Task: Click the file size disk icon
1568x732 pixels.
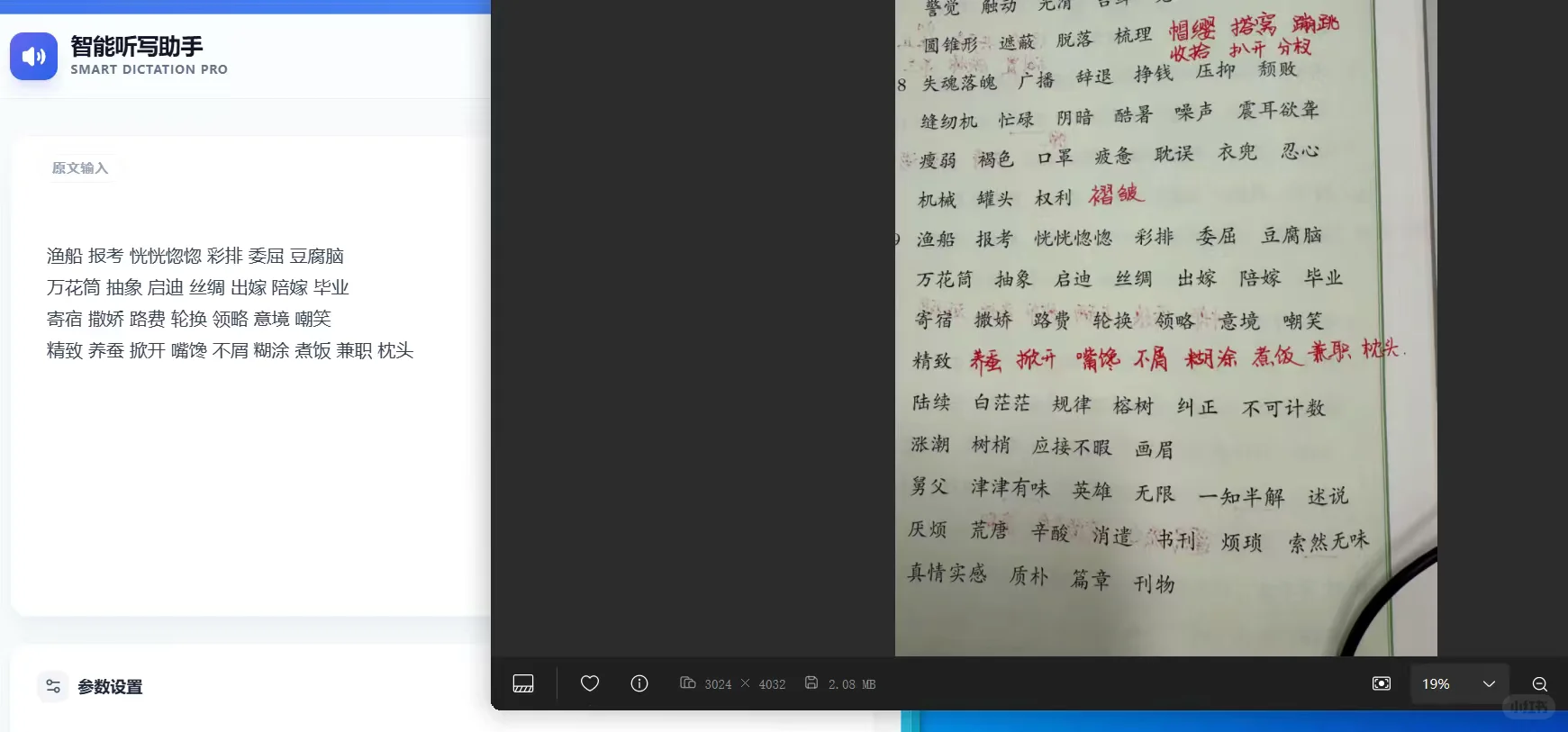Action: point(811,682)
